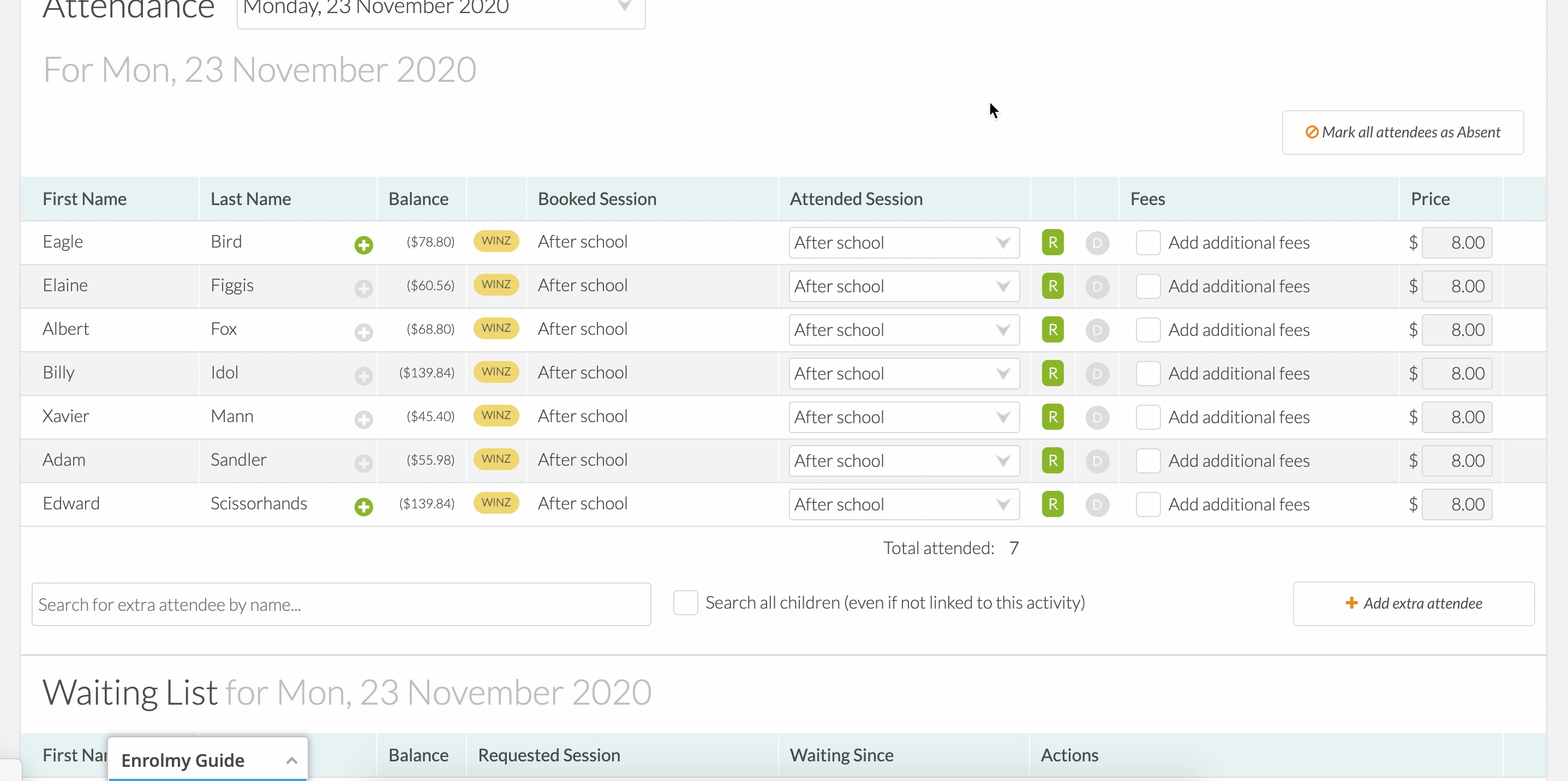
Task: Click balance ($60.56) for Elaine Figgis
Action: (430, 285)
